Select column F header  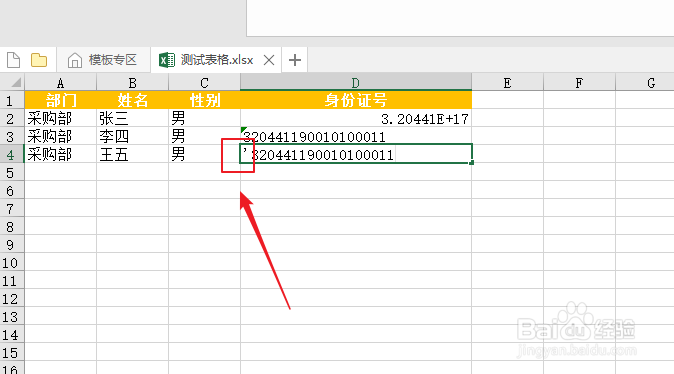579,83
